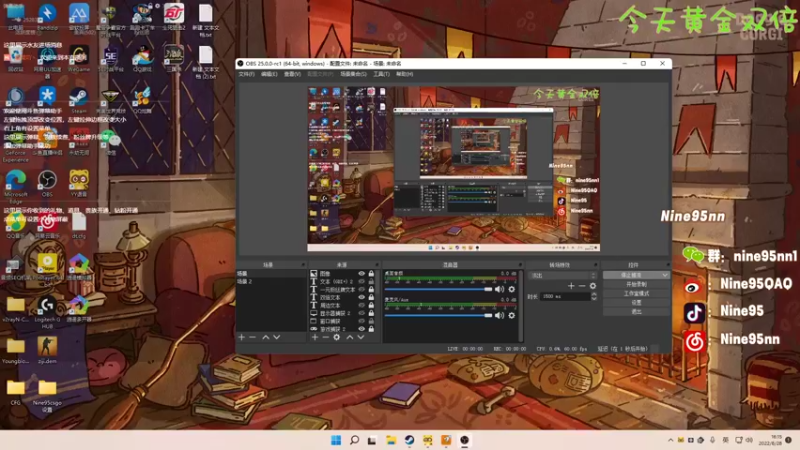The height and width of the screenshot is (450, 800).
Task: Open Windows Start button on taskbar
Action: (x=336, y=440)
